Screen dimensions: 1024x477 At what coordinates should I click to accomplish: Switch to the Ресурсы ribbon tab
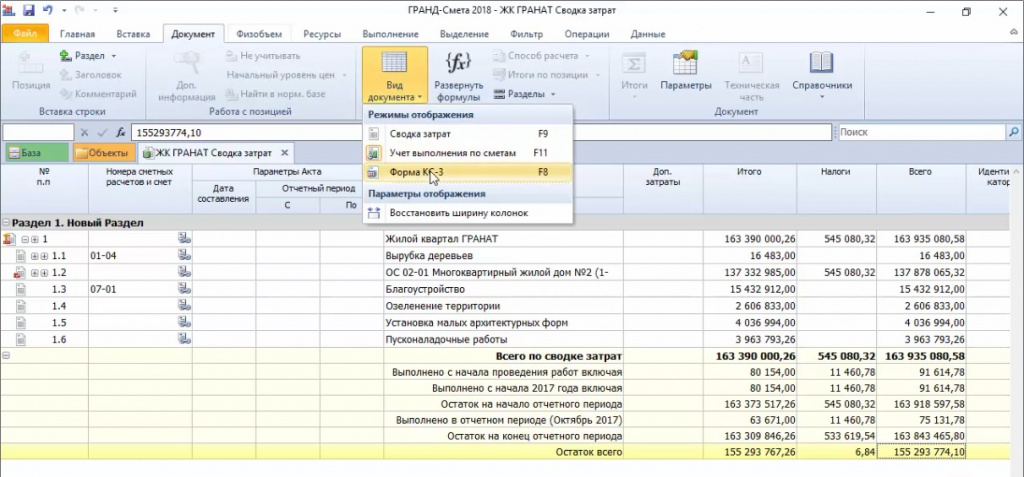pyautogui.click(x=322, y=34)
